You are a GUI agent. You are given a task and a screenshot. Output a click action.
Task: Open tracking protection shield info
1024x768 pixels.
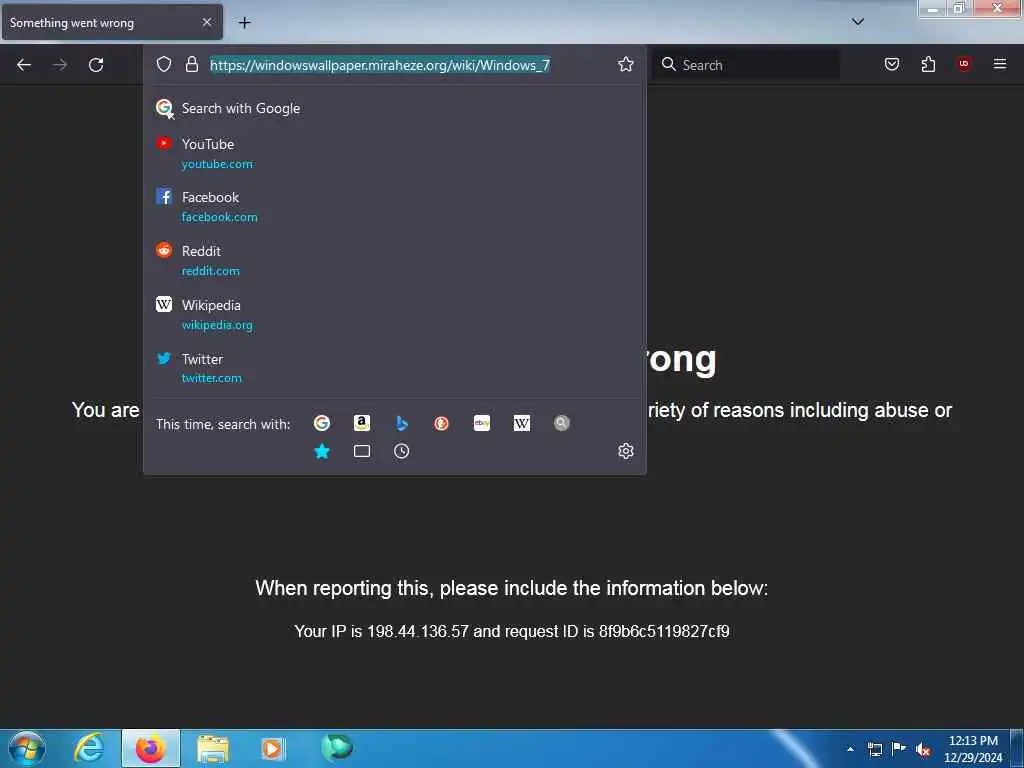pyautogui.click(x=164, y=64)
